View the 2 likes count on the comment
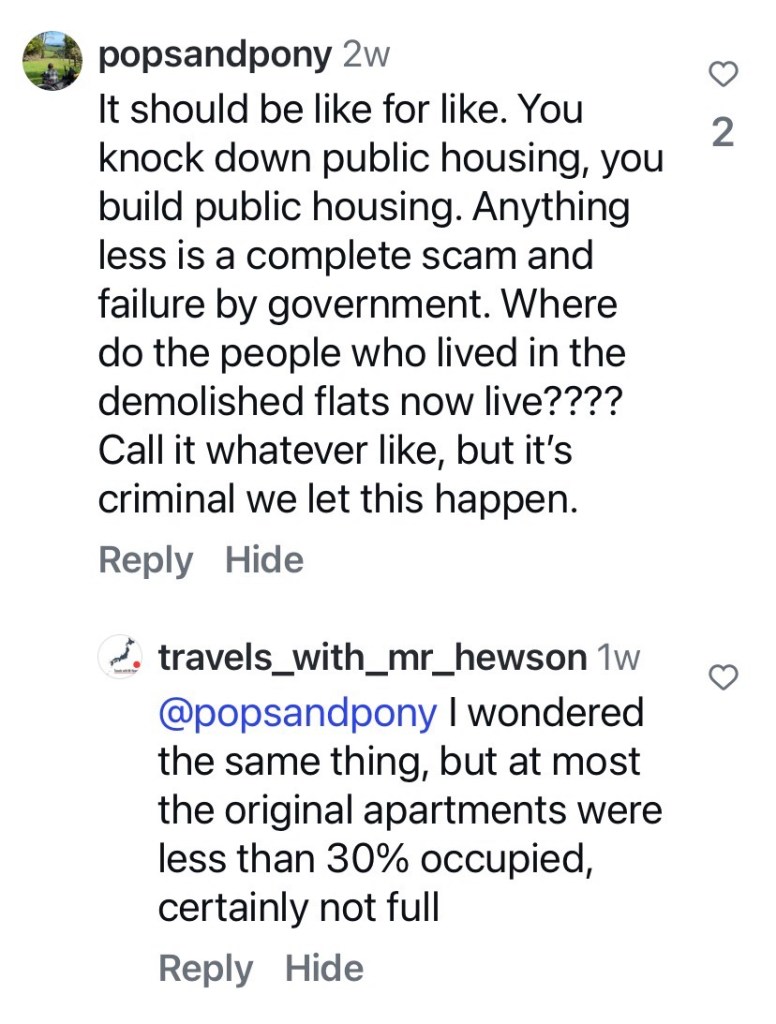This screenshot has width=776, height=1024. tap(723, 131)
